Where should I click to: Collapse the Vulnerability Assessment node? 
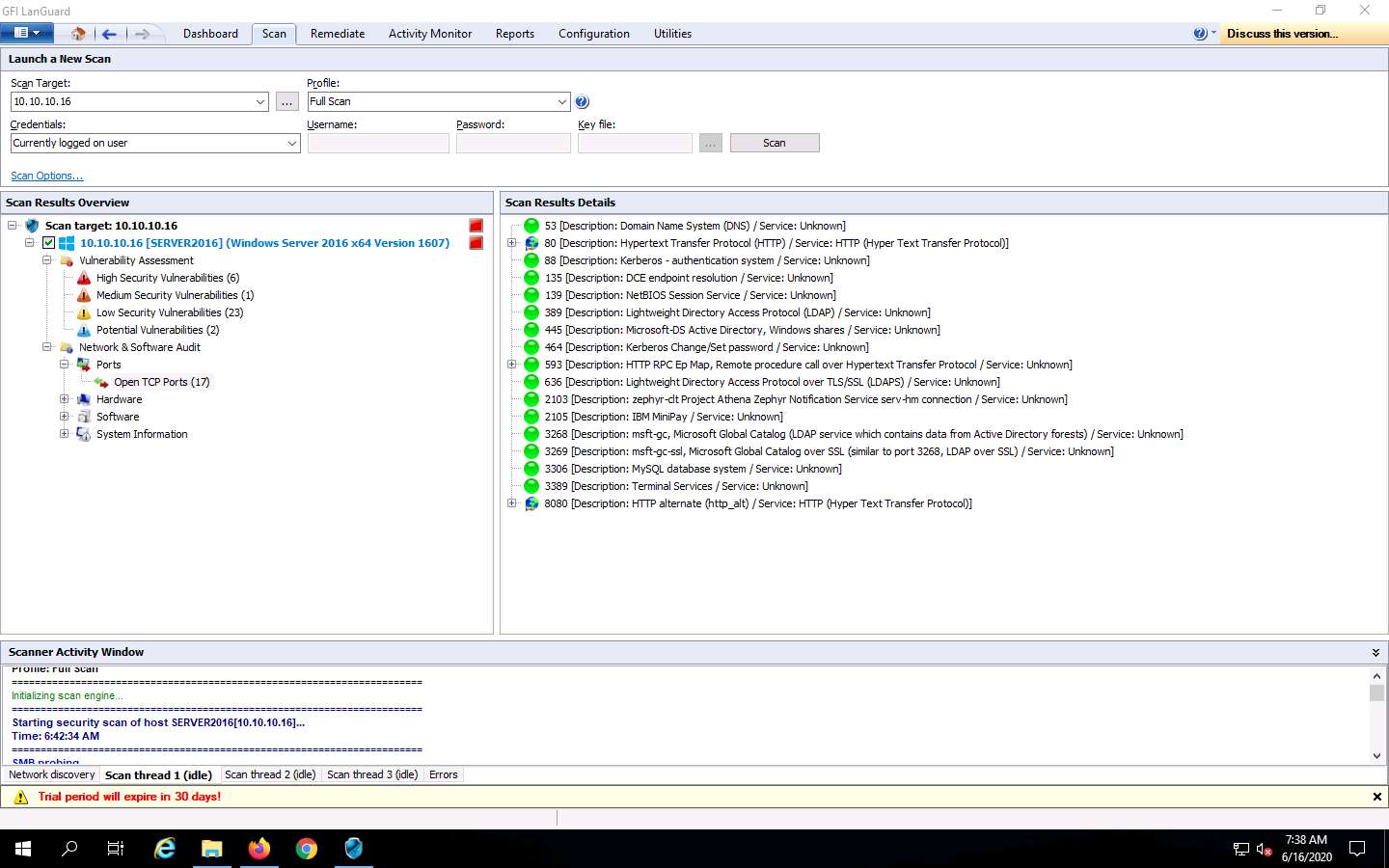46,260
